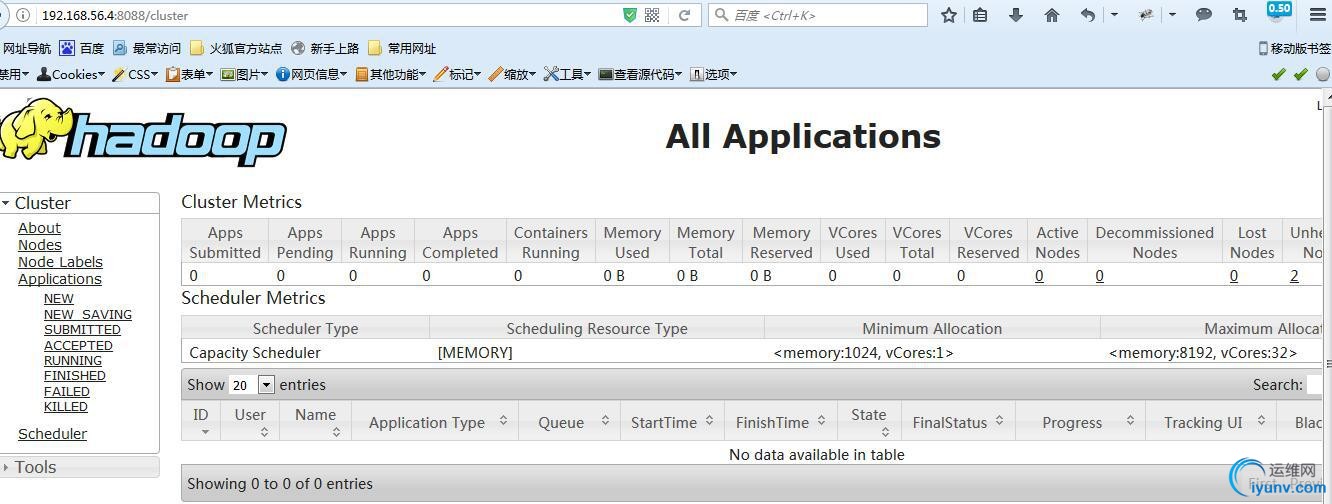Click the undo back-arrow toolbar icon
The image size is (1332, 504).
(x=1088, y=15)
